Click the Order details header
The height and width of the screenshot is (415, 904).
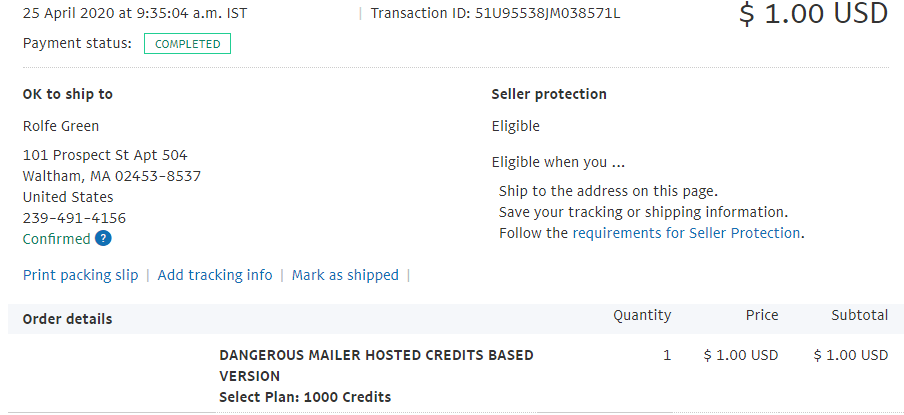pos(67,319)
